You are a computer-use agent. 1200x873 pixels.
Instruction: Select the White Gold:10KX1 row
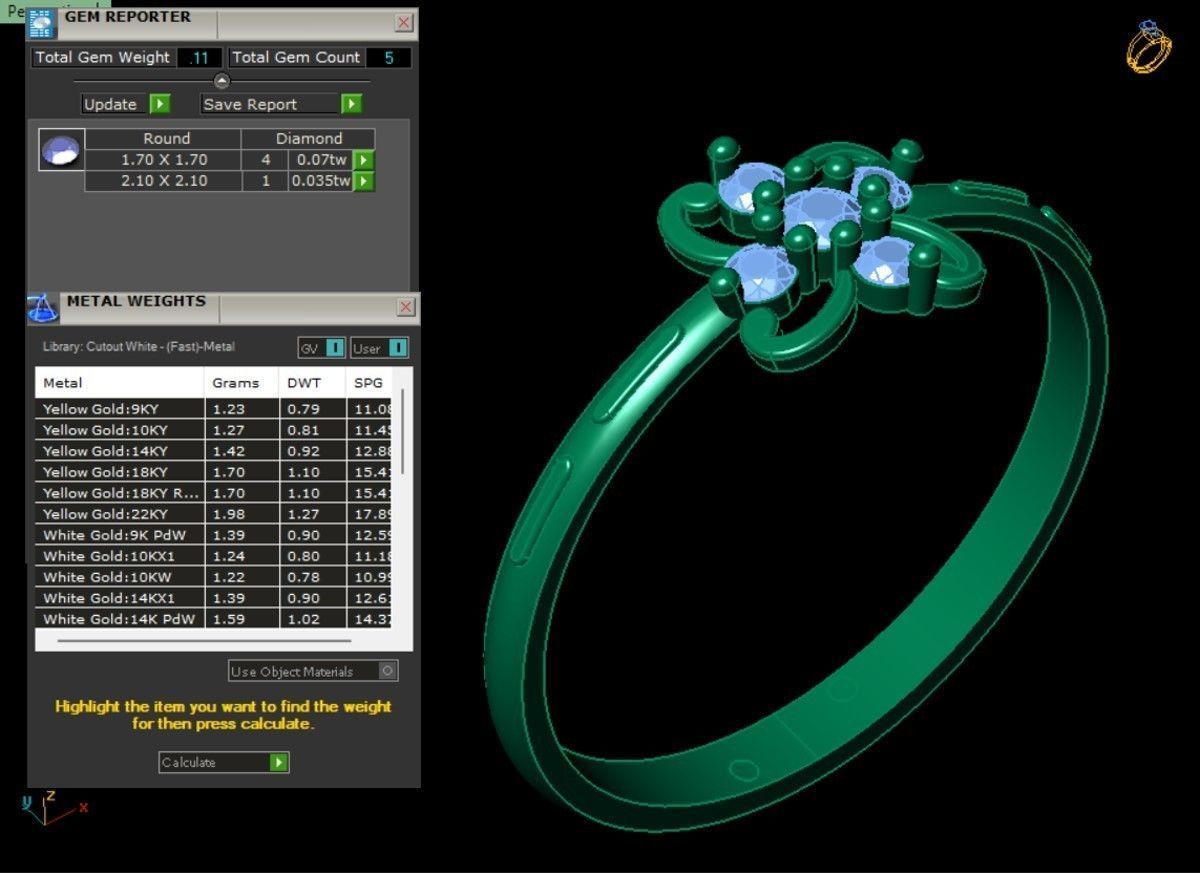[214, 556]
